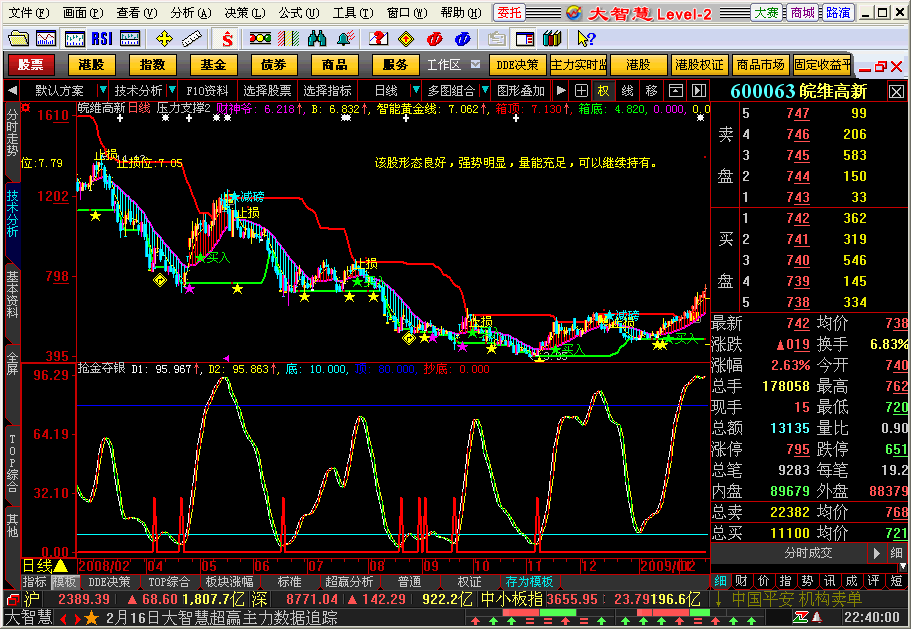Open the 工具 menu
Screen dimensions: 911x629
(353, 13)
